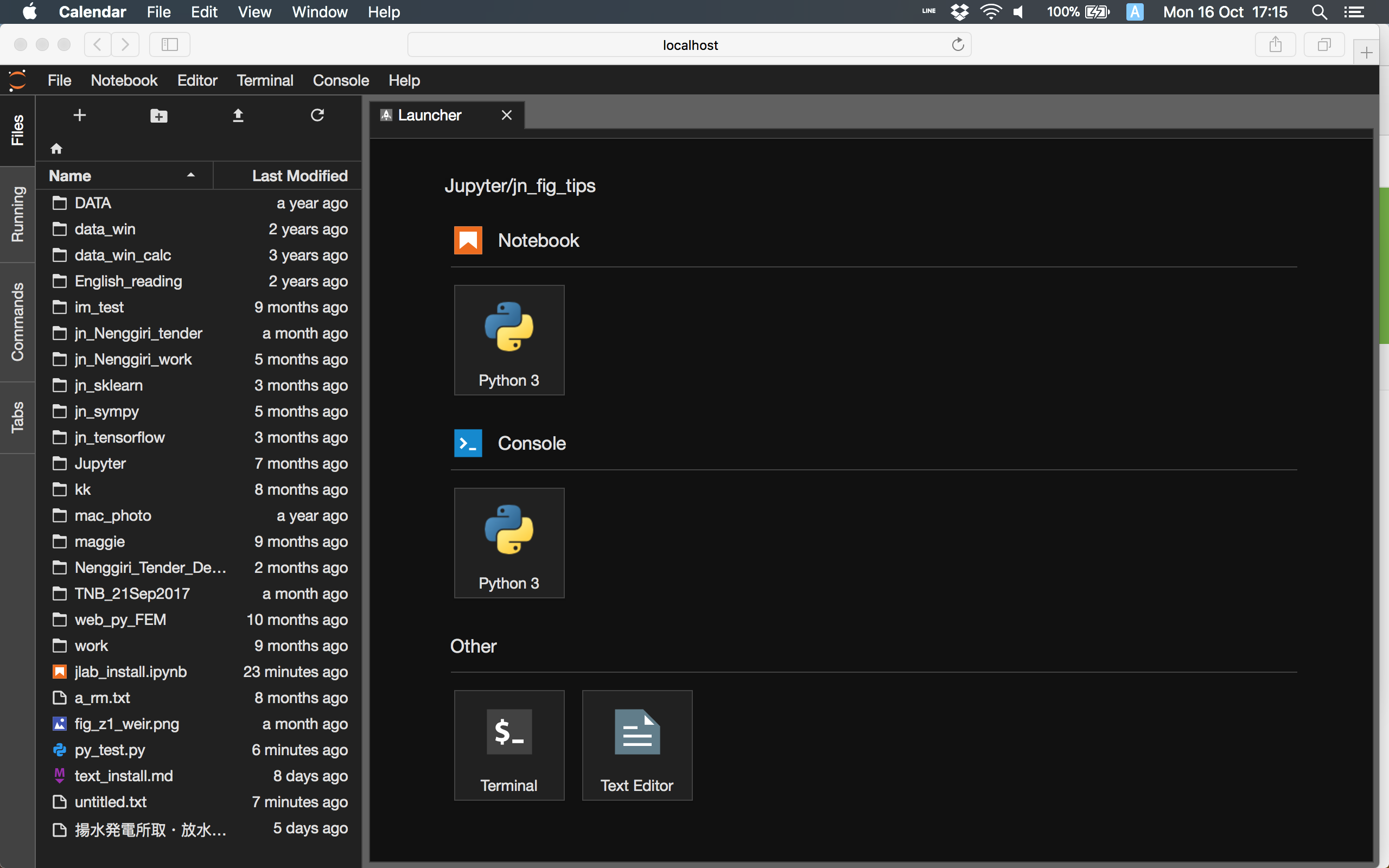
Task: Open the macOS Window menu
Action: pyautogui.click(x=320, y=11)
